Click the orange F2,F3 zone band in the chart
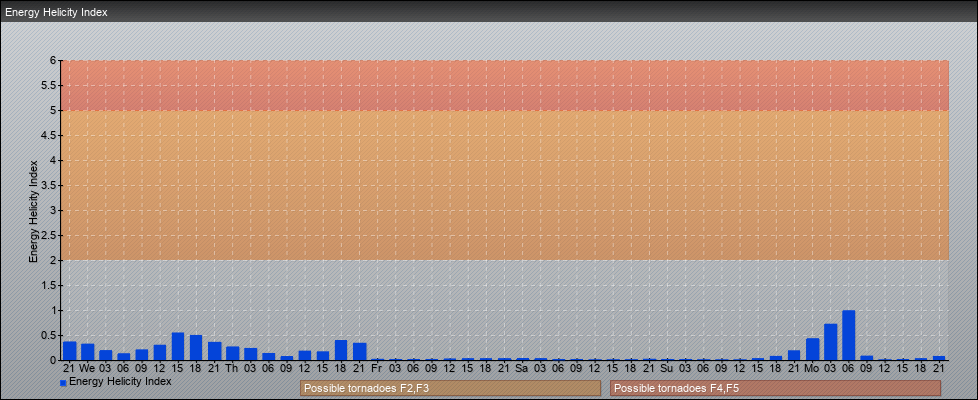The height and width of the screenshot is (400, 978). tap(500, 185)
